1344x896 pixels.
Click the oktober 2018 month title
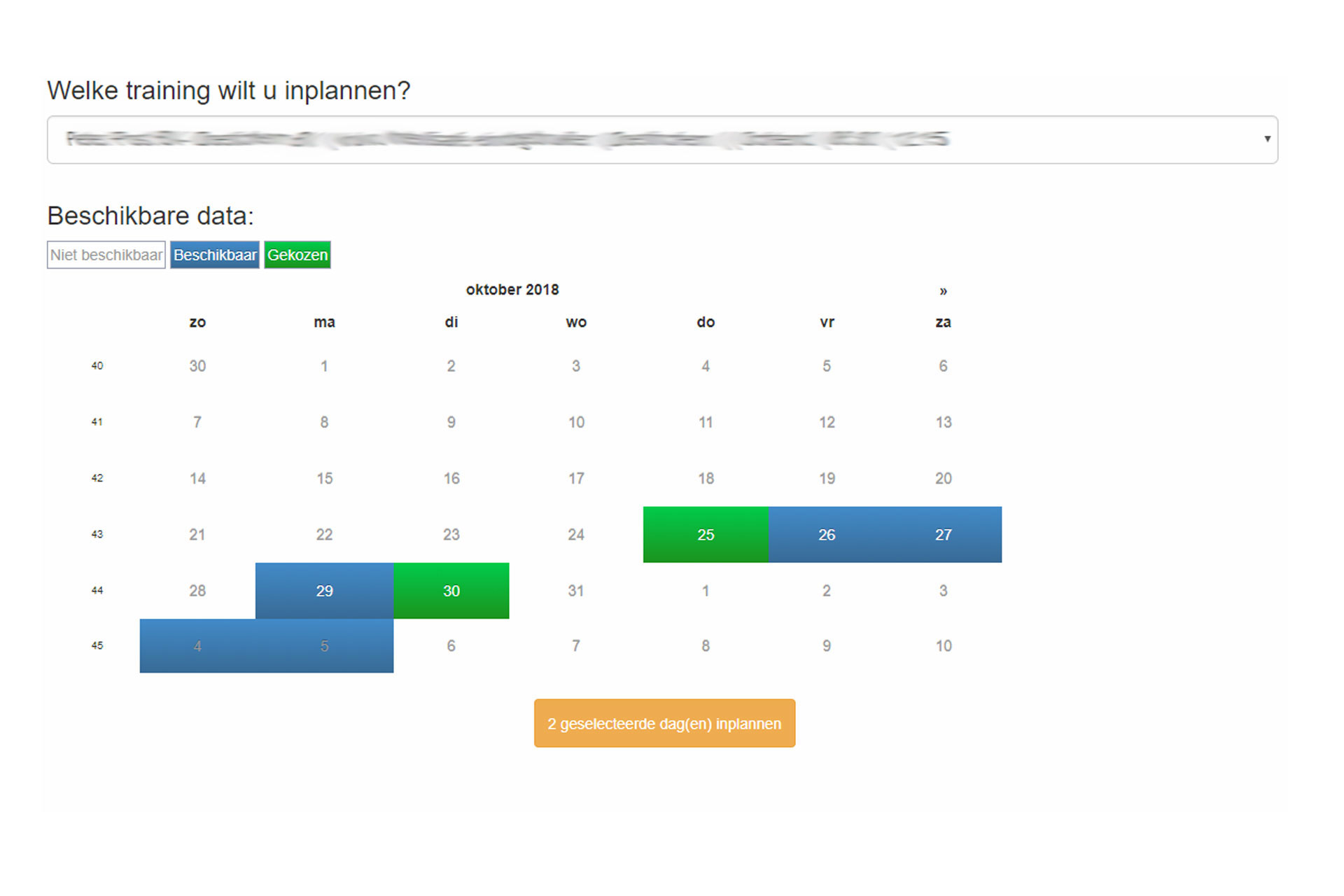click(512, 290)
